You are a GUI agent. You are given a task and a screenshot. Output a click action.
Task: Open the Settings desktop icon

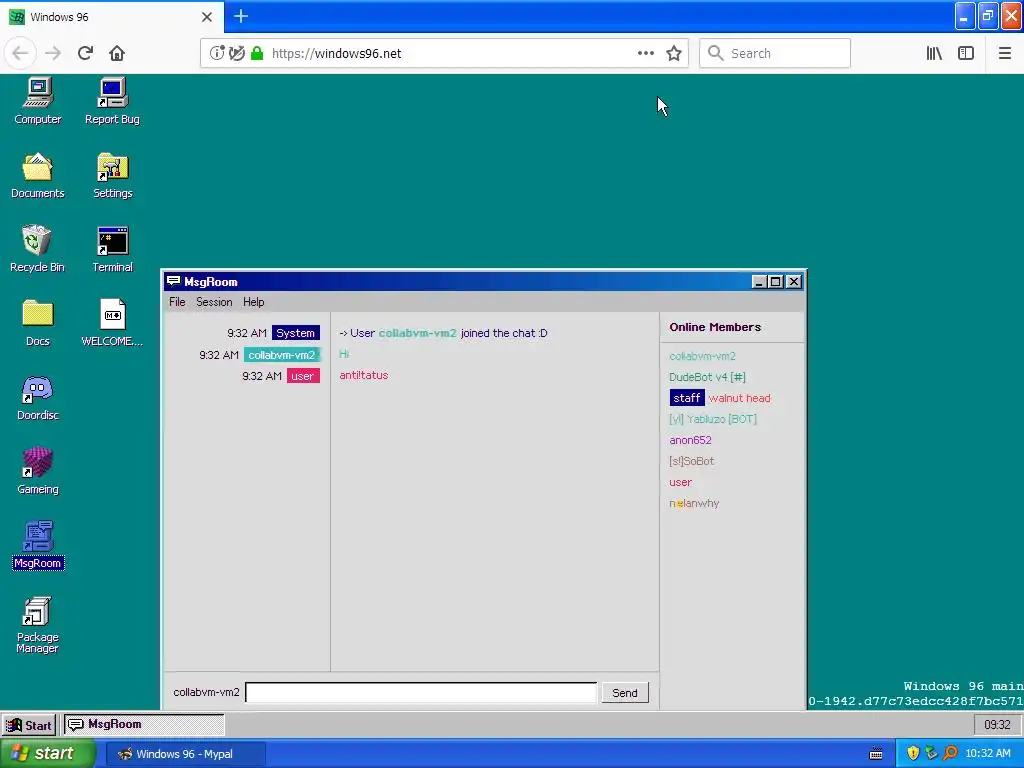(112, 175)
